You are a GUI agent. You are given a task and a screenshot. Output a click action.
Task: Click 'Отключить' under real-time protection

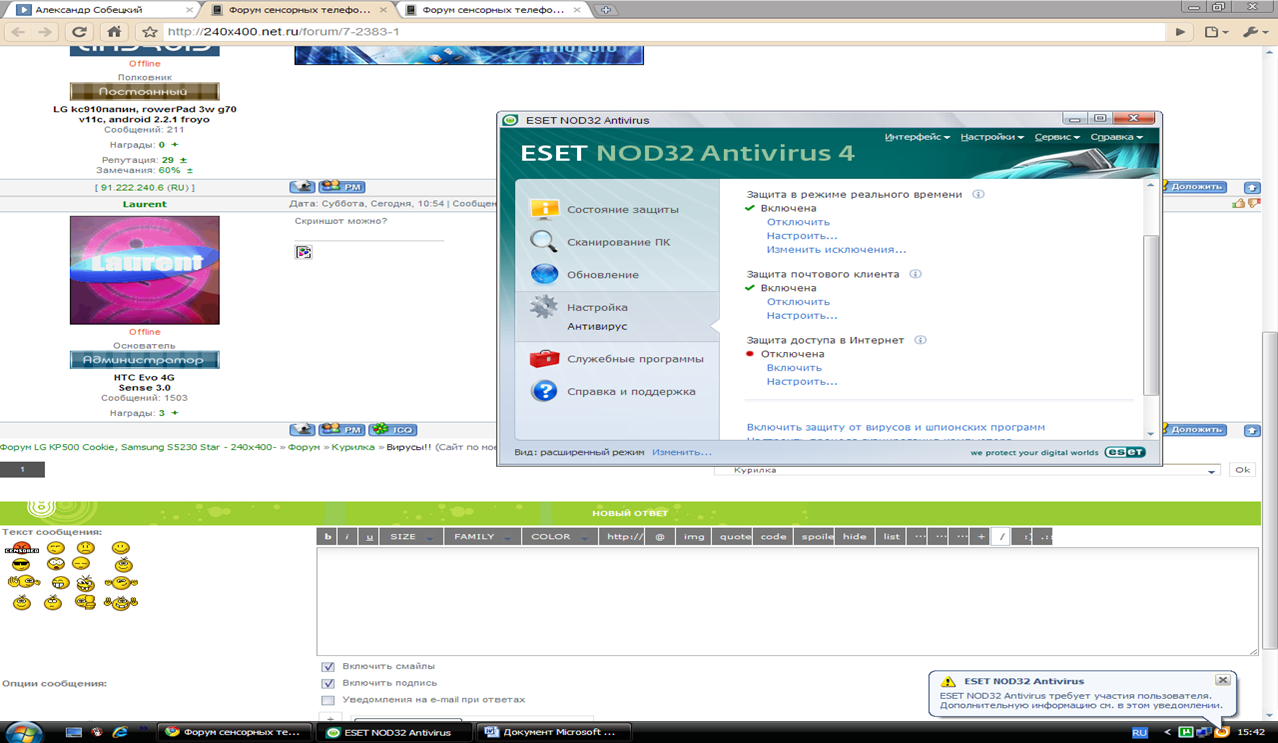click(x=798, y=222)
